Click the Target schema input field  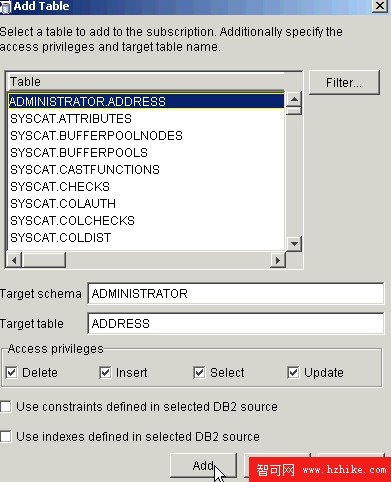click(x=236, y=293)
